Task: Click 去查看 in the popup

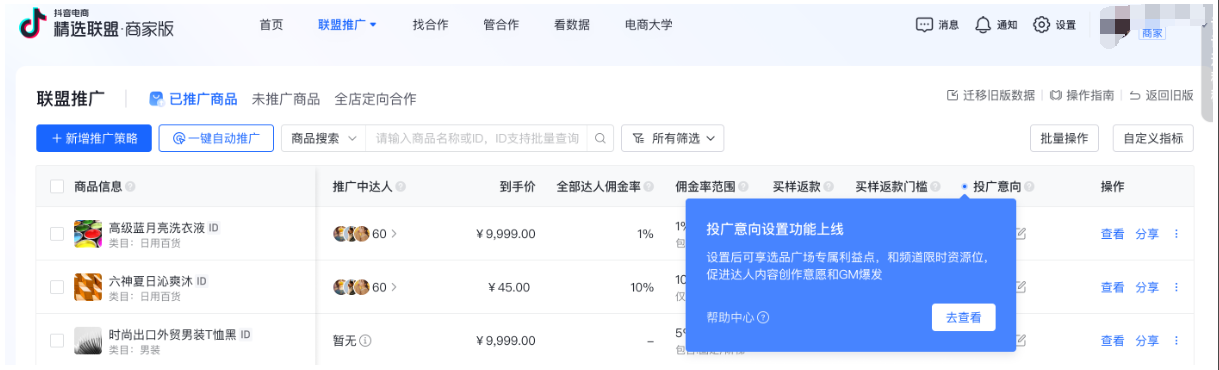Action: coord(963,317)
